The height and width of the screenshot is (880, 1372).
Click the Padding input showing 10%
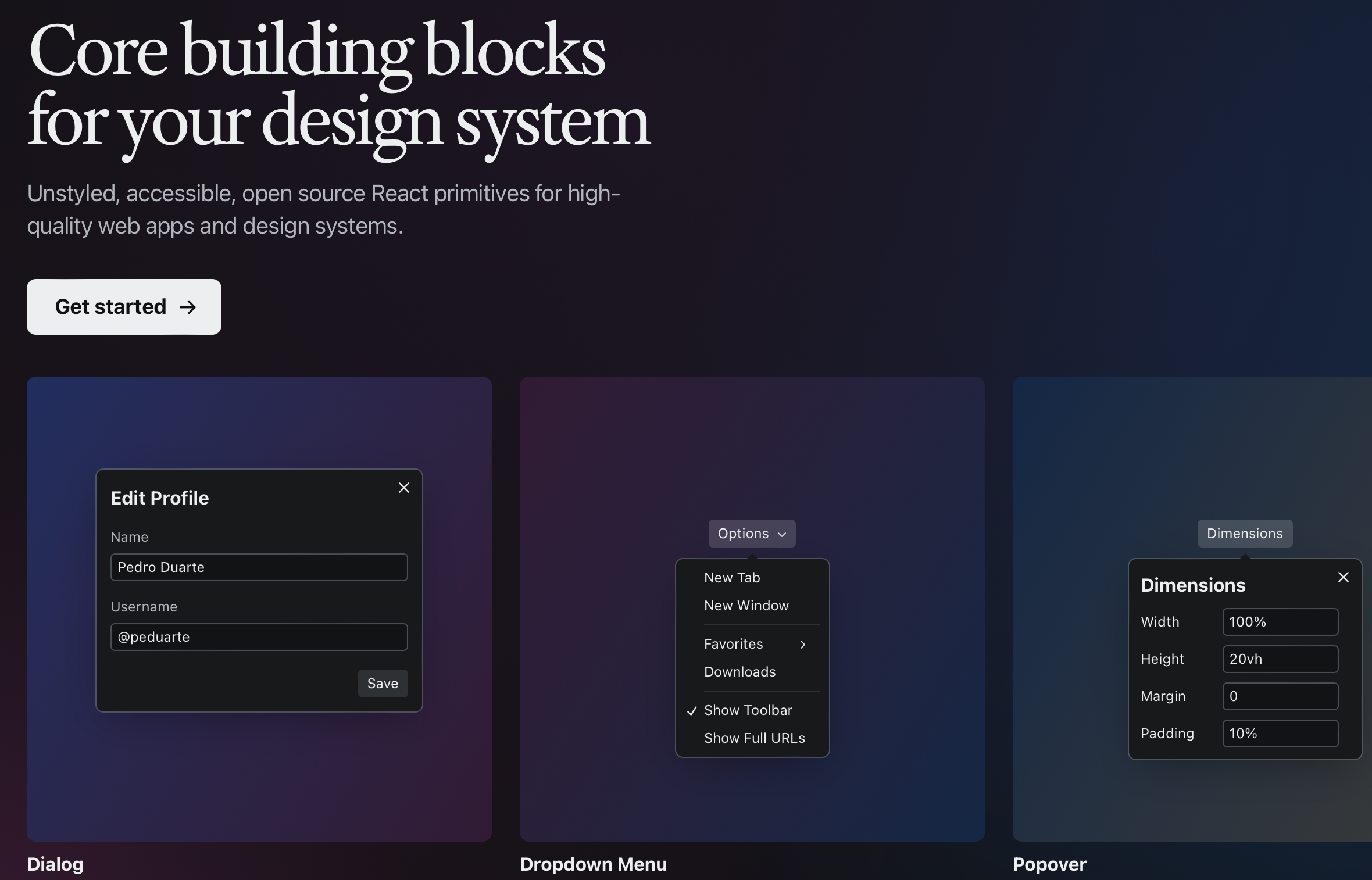coord(1280,734)
